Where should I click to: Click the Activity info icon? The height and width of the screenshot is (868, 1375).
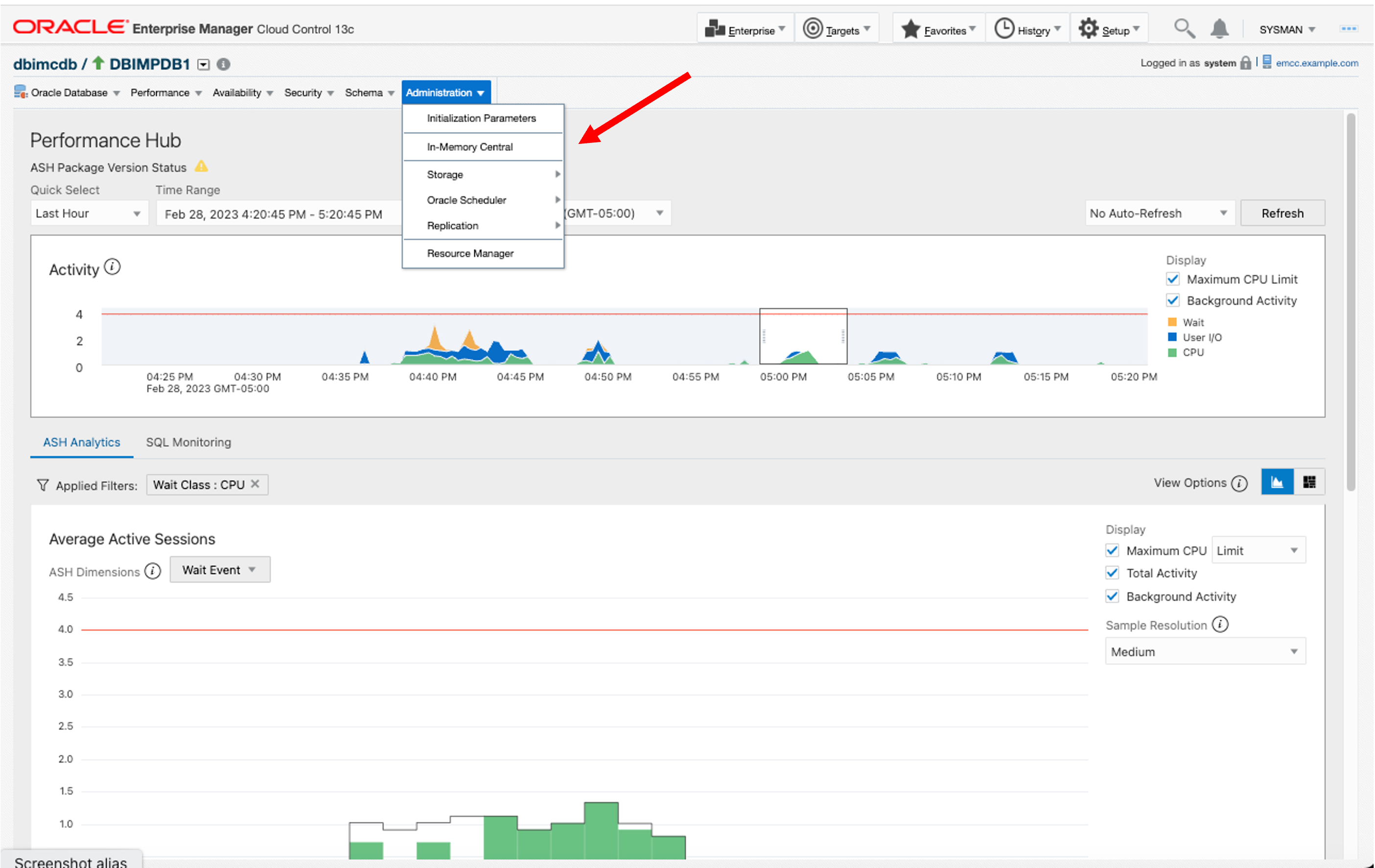[x=112, y=267]
